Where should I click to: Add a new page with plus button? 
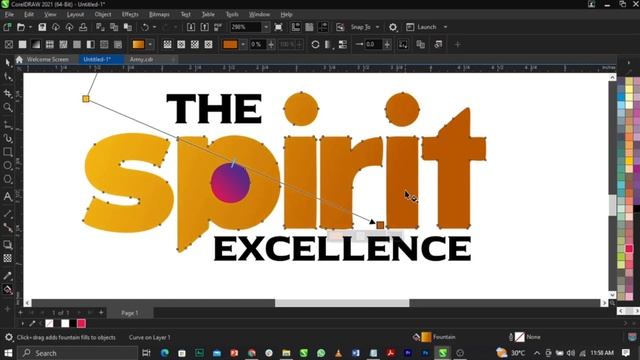[101, 313]
